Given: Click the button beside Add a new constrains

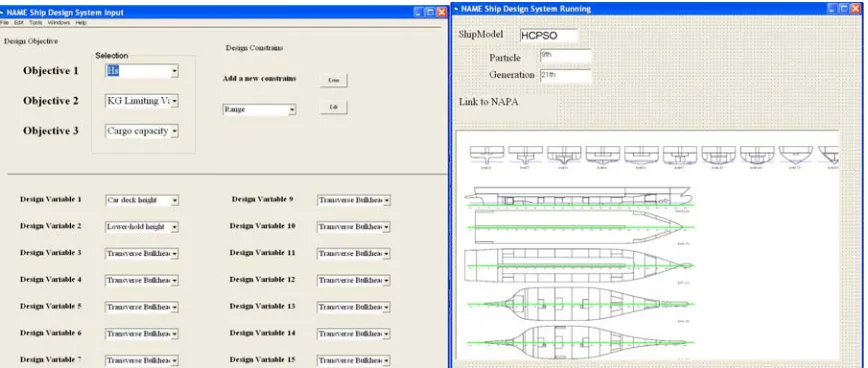Looking at the screenshot, I should click(x=333, y=80).
